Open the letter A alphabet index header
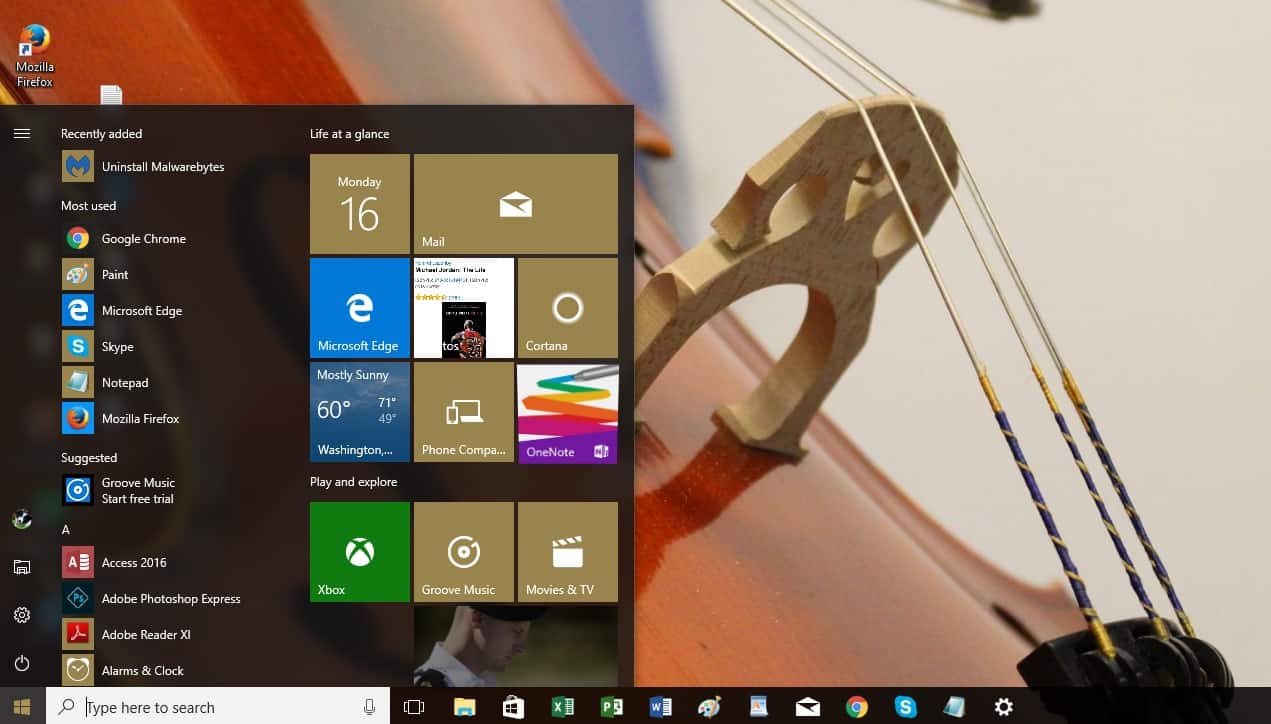1271x724 pixels. point(66,529)
